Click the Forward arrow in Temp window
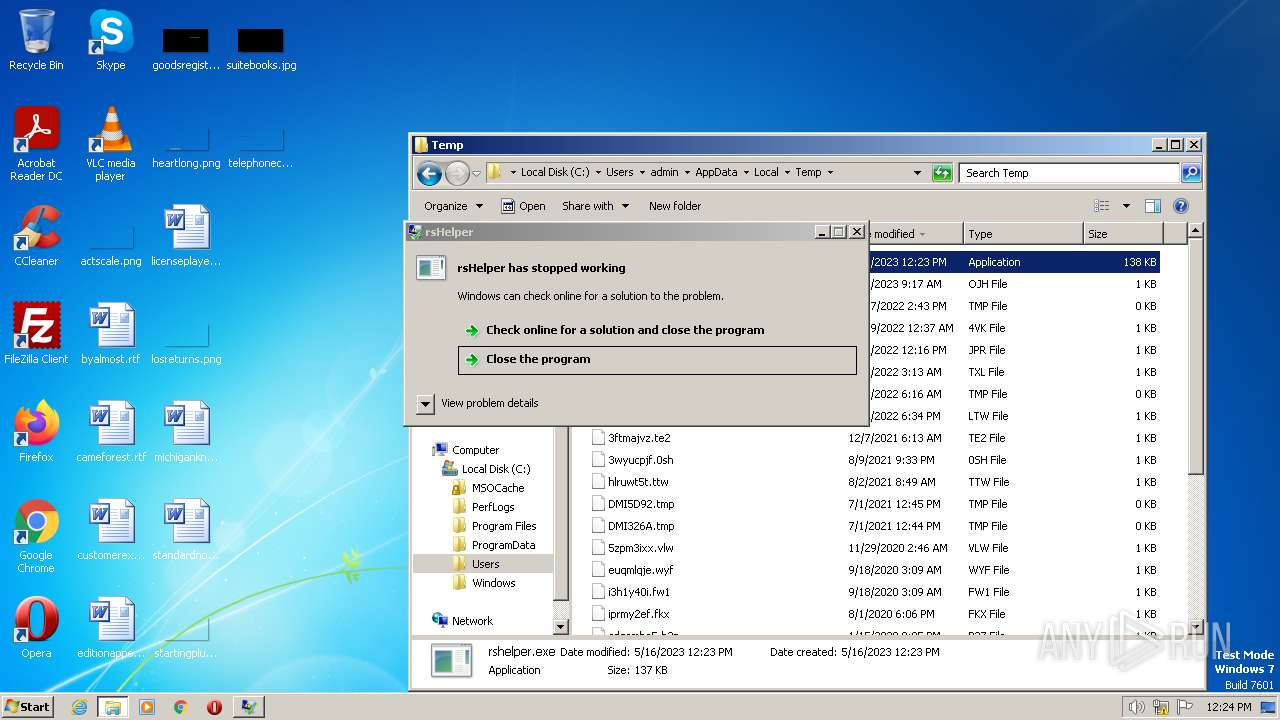Screen dimensions: 1280x720 click(x=457, y=173)
